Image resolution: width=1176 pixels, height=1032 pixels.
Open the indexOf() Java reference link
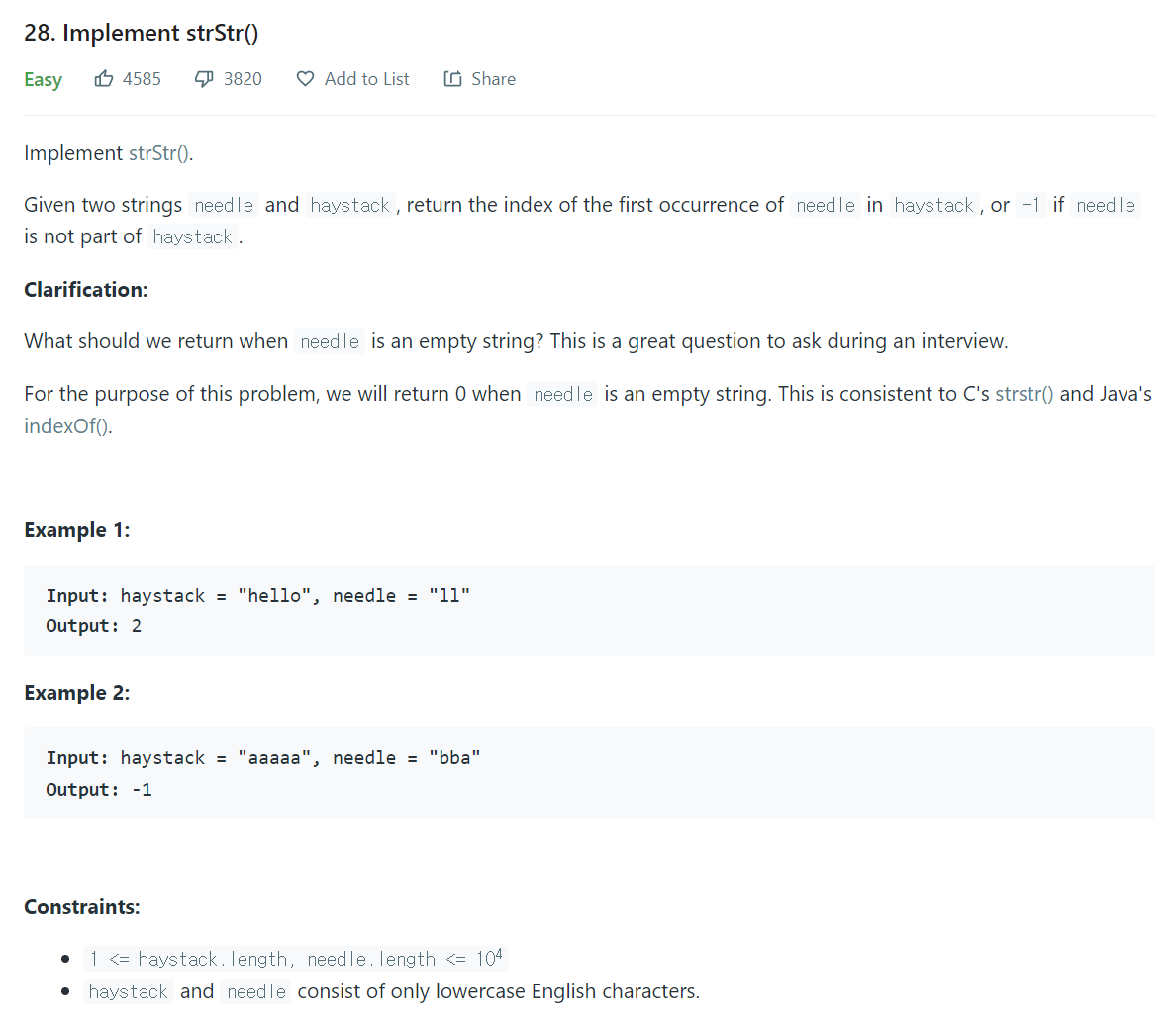62,425
